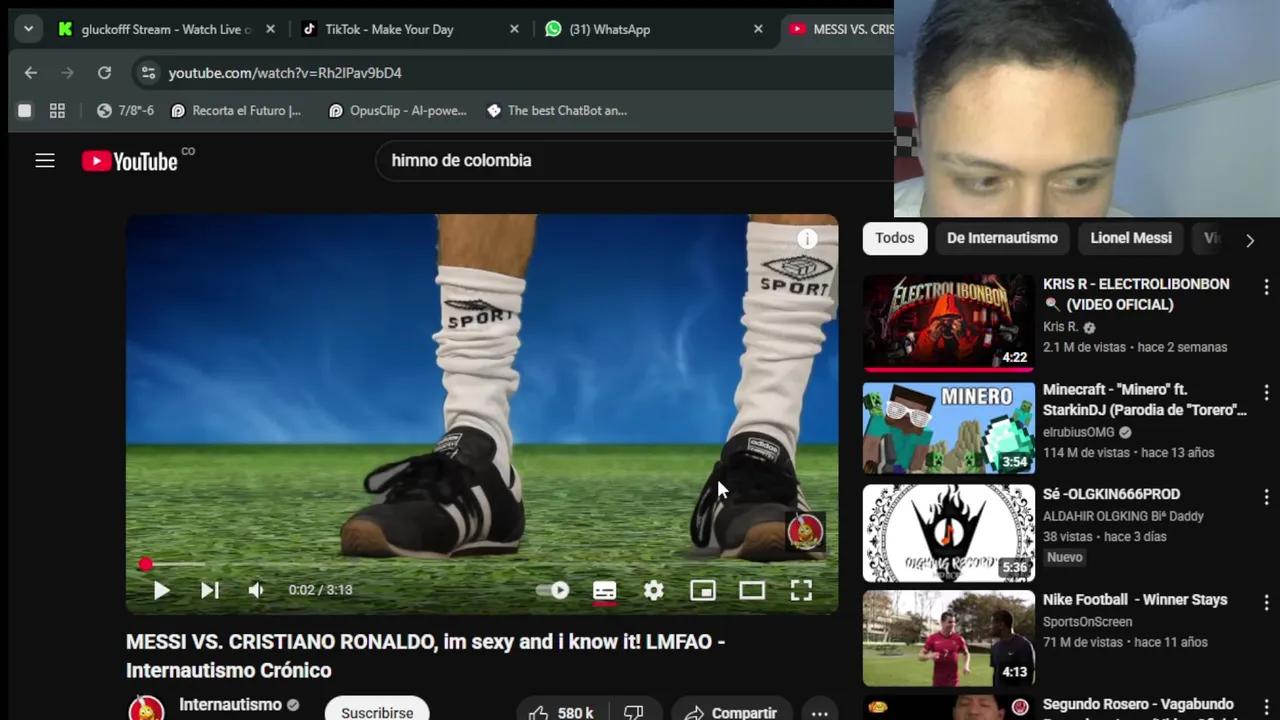The image size is (1280, 720).
Task: Open Segundo Rosero - Vagabundo video title
Action: [x=1138, y=705]
